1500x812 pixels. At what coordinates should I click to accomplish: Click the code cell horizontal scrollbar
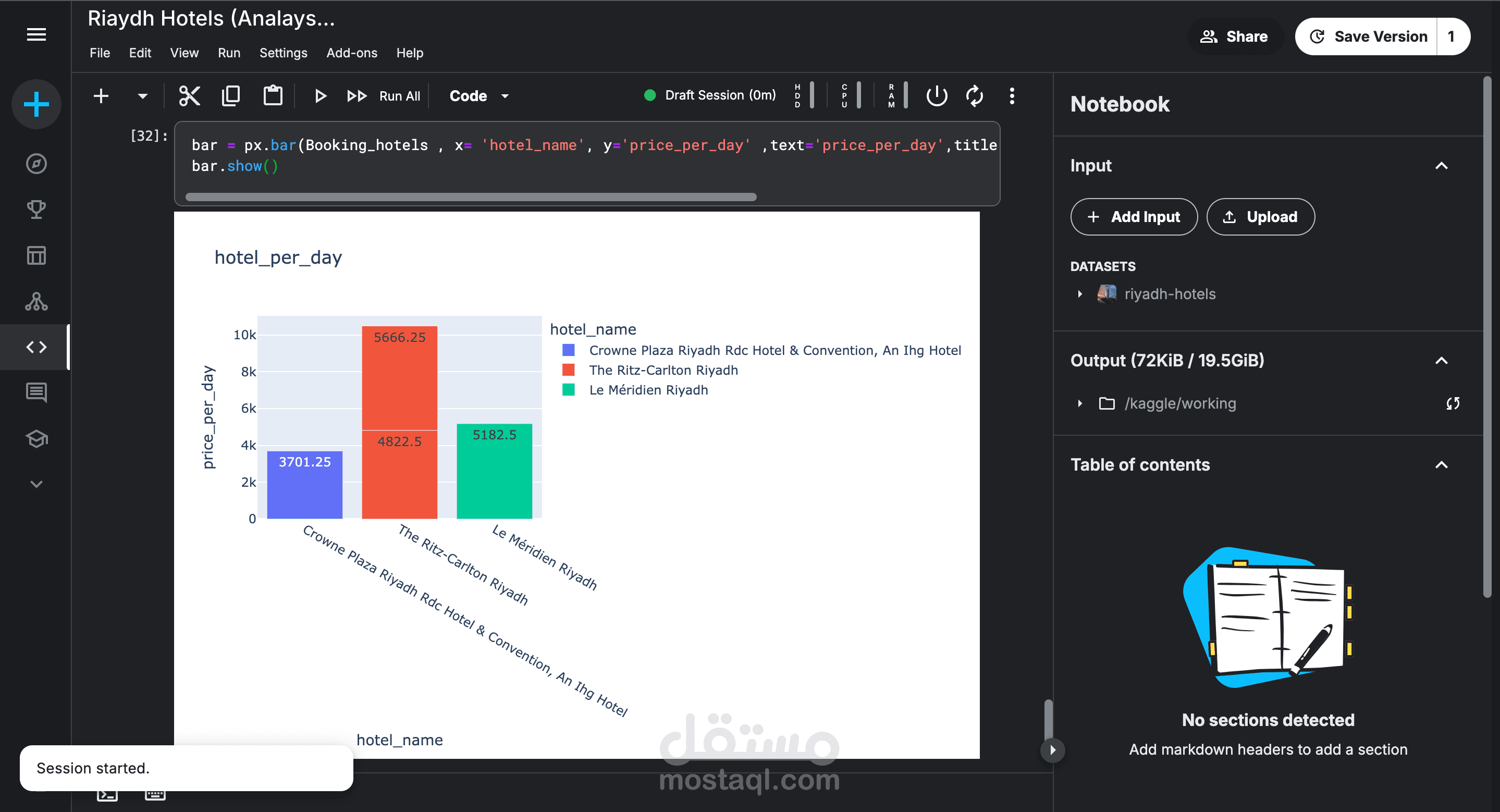coord(471,198)
